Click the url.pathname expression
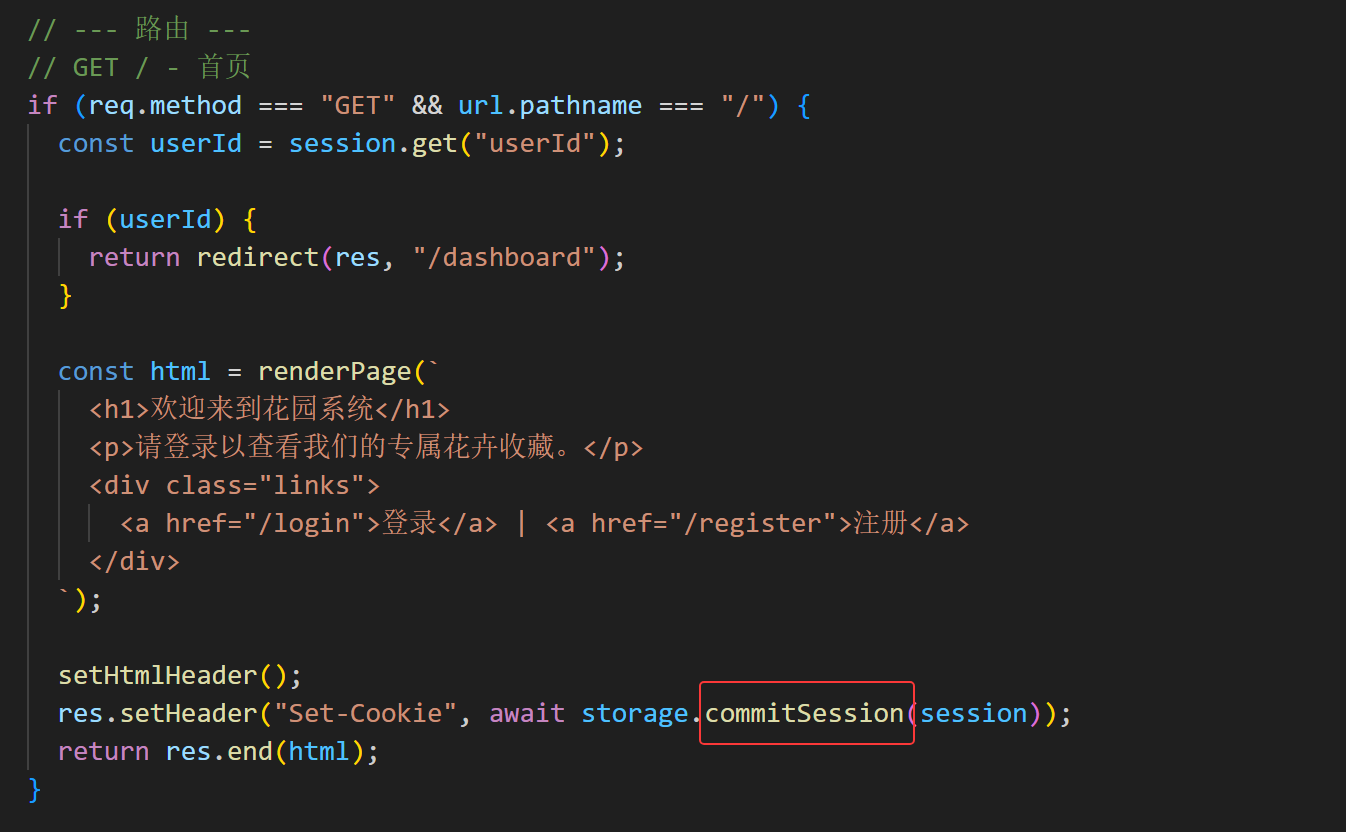 pyautogui.click(x=549, y=105)
